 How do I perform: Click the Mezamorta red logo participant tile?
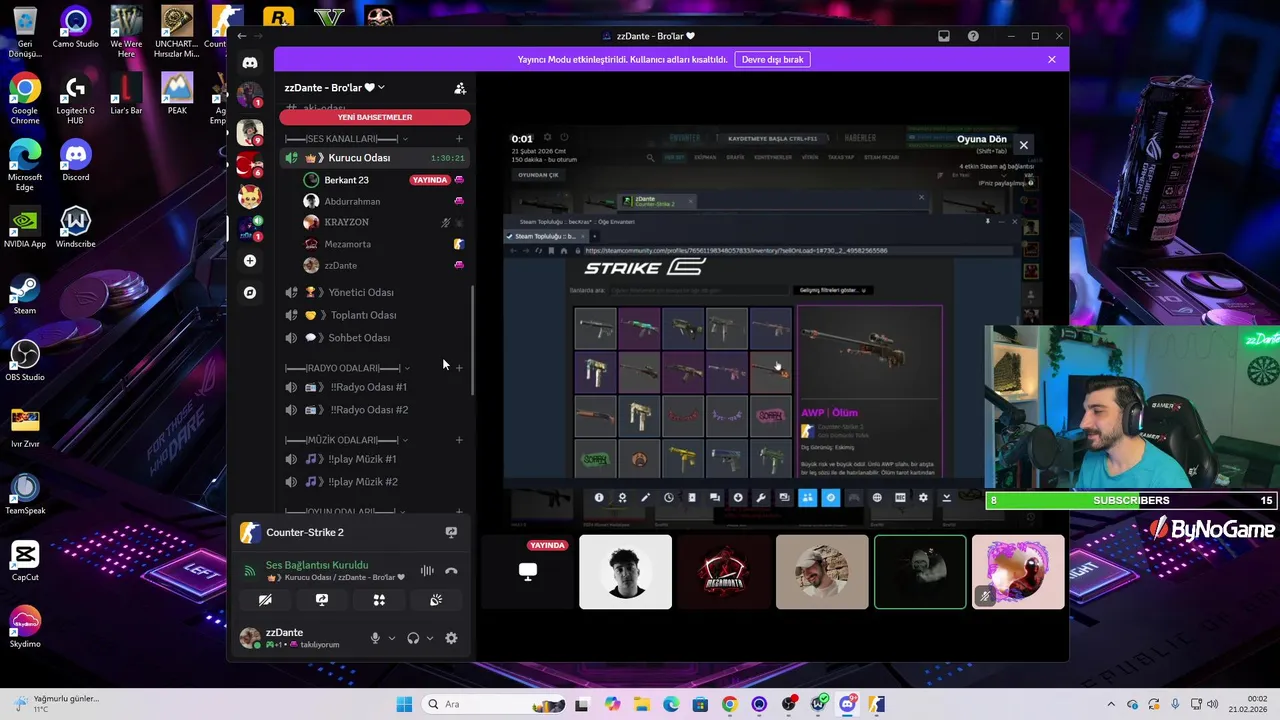pyautogui.click(x=724, y=572)
